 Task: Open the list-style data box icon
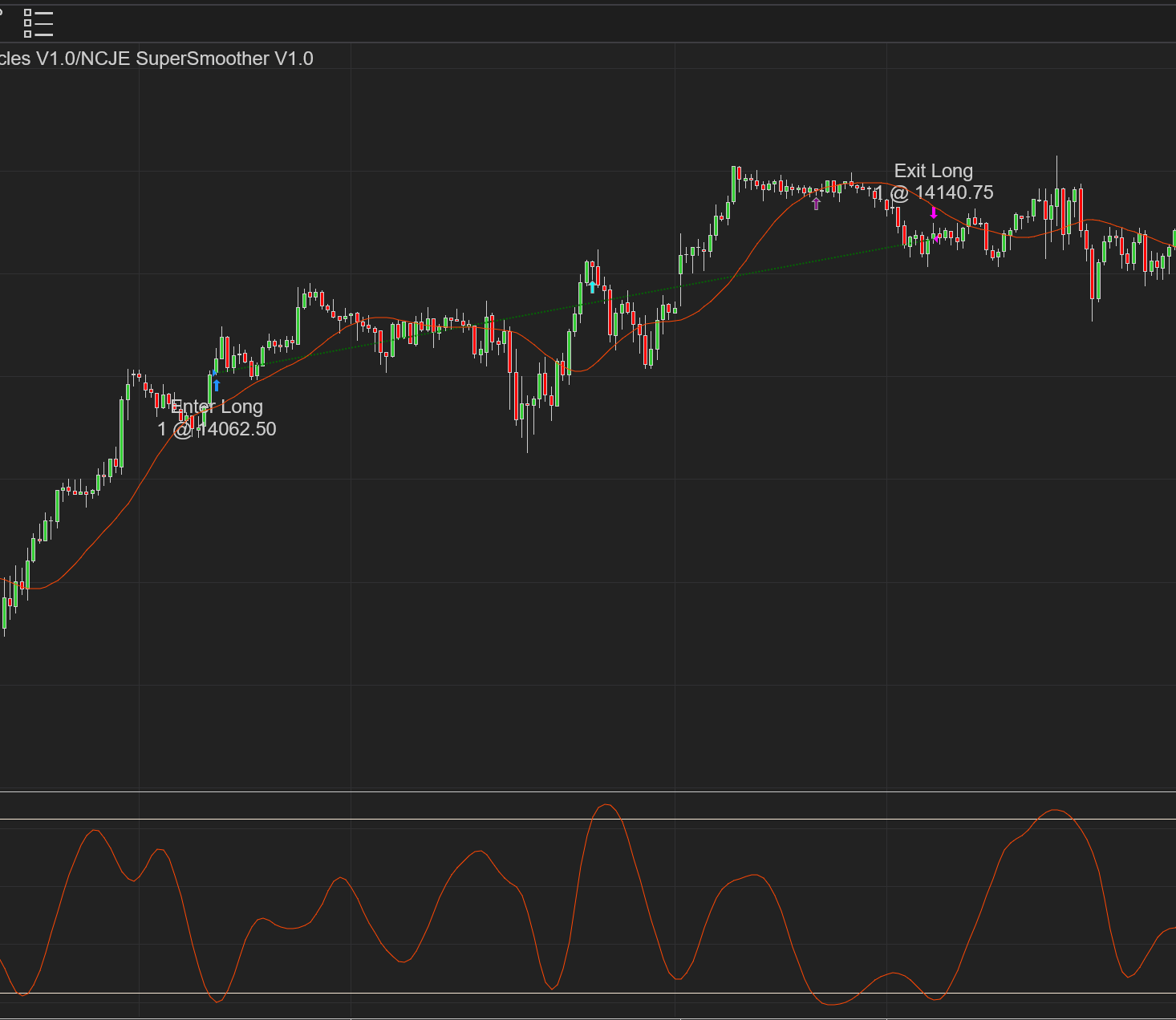tap(38, 23)
